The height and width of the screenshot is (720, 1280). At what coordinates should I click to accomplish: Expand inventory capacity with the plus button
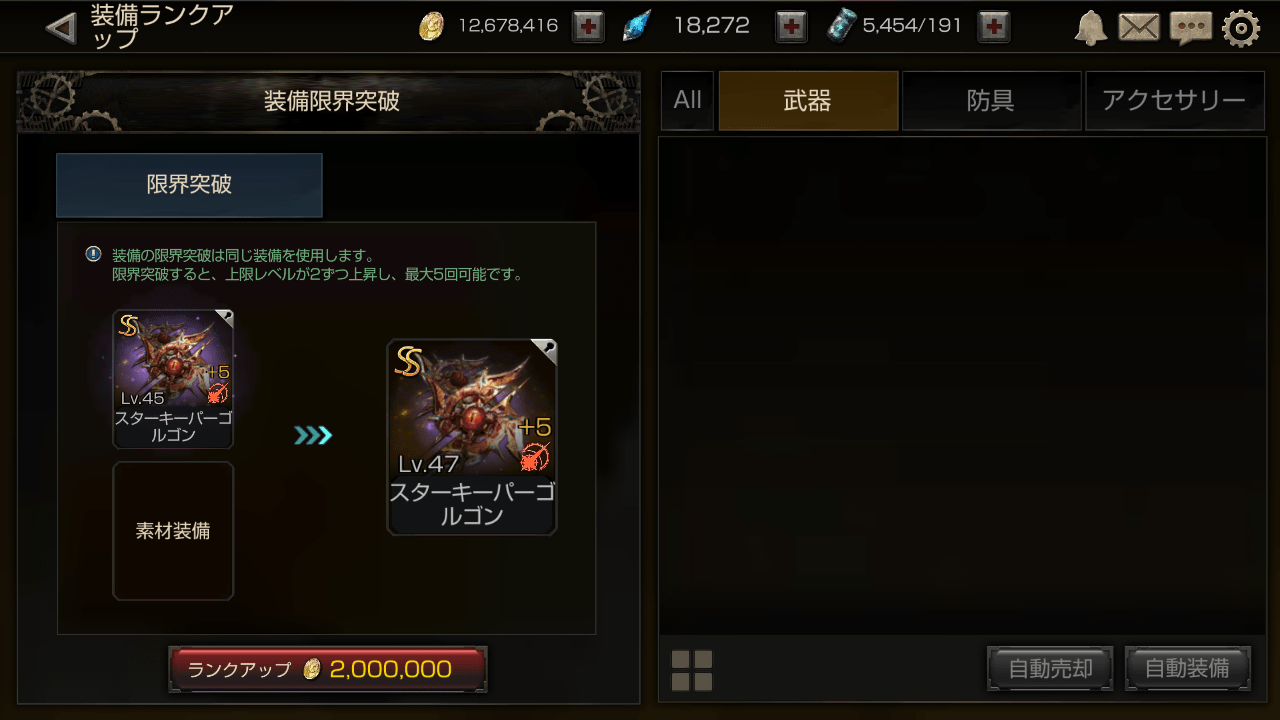point(993,27)
